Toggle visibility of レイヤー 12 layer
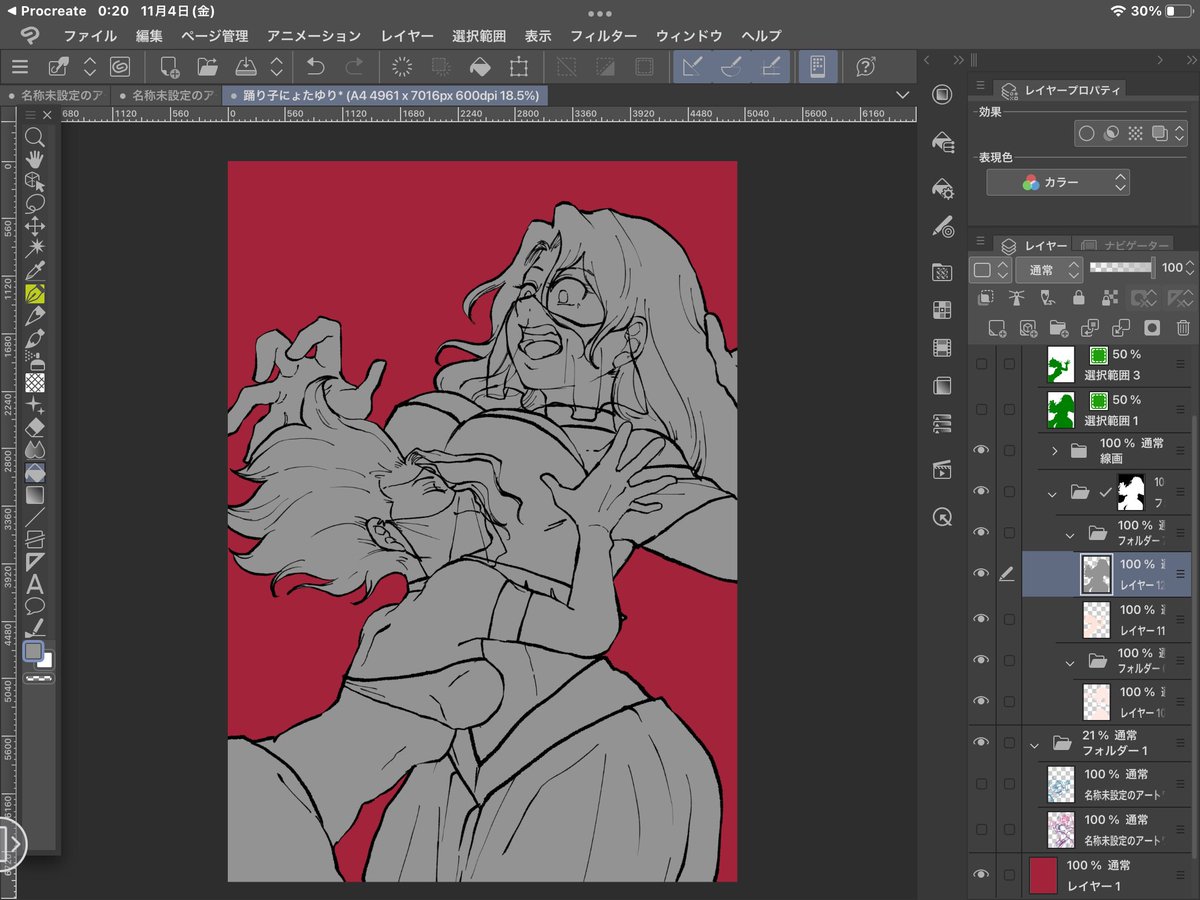Screen dimensions: 1200x900 (981, 573)
